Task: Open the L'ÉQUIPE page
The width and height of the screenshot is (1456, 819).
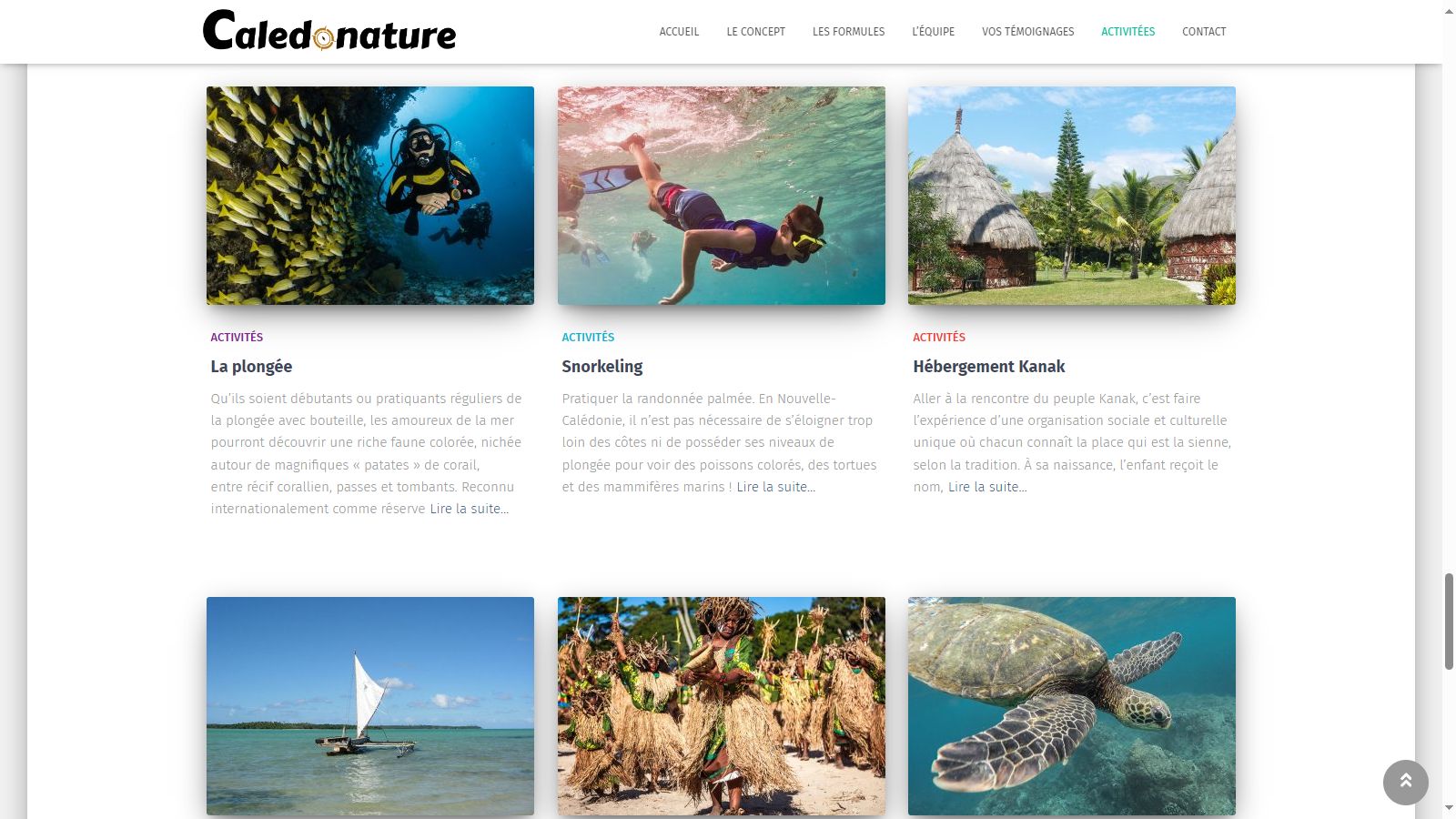Action: tap(933, 32)
